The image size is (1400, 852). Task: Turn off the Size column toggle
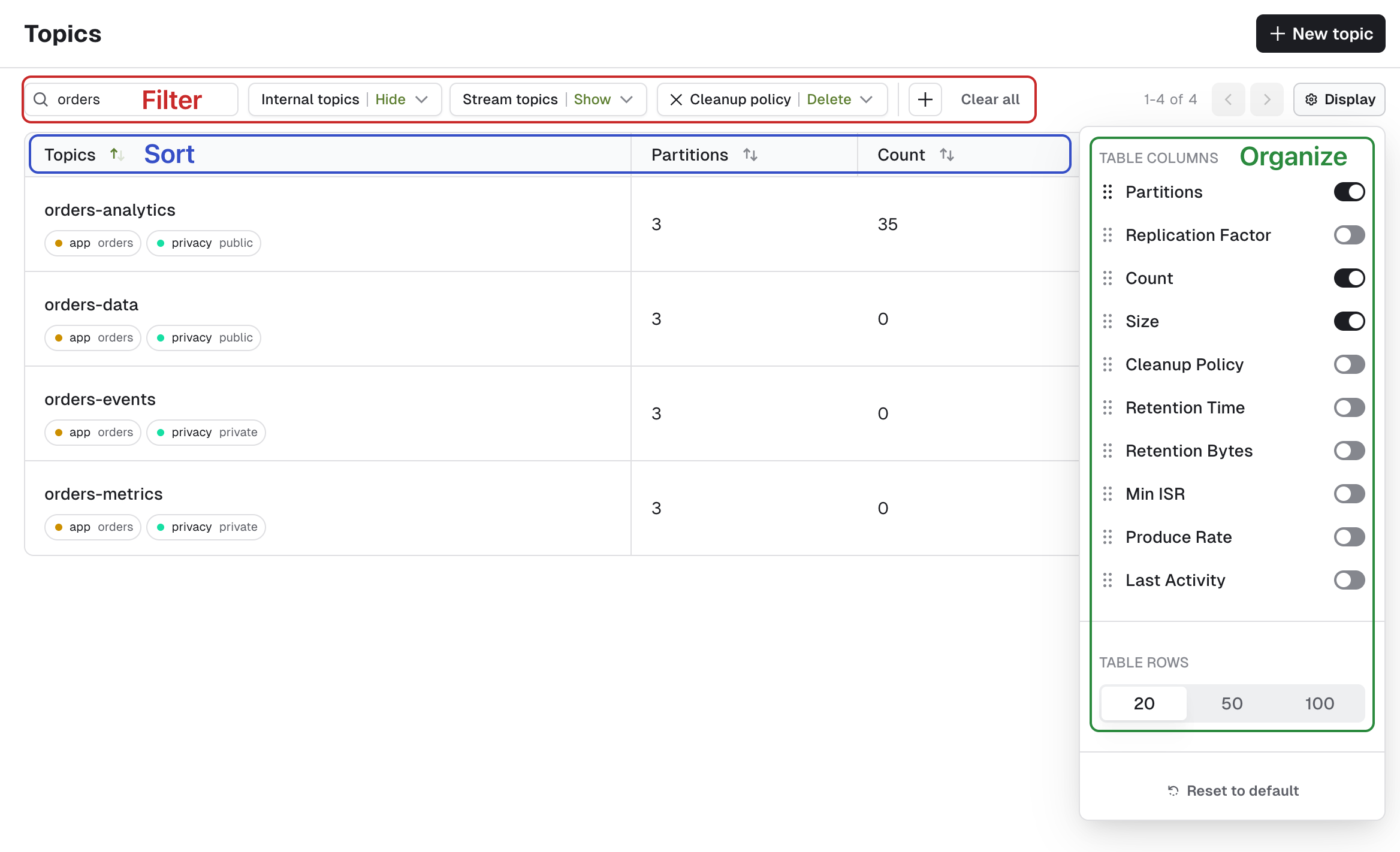pyautogui.click(x=1349, y=321)
